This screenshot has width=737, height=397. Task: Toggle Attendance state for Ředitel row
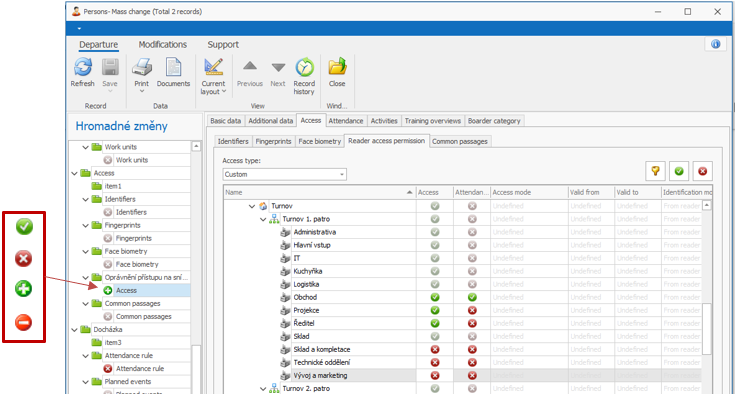point(472,324)
